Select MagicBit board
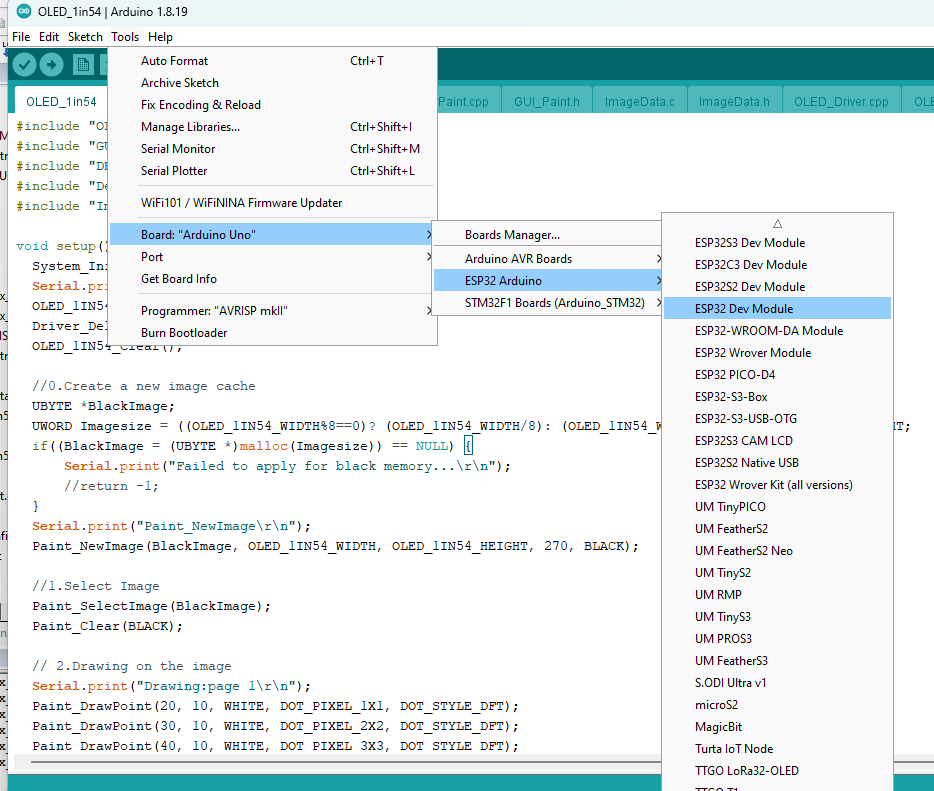Screen dimensions: 934x791 (777, 727)
